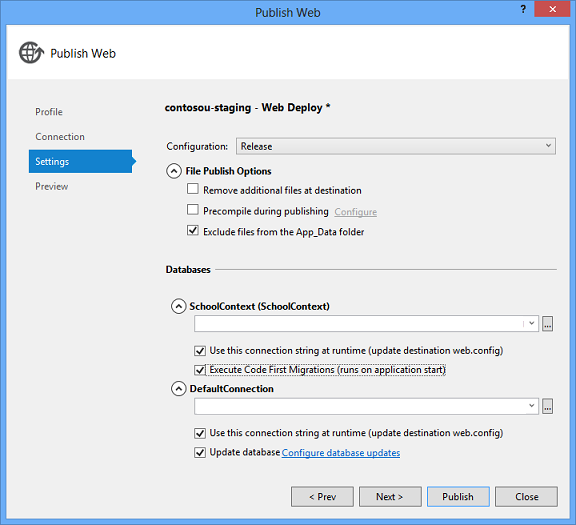Open DefaultConnection browse ellipsis button
Viewport: 576px width, 525px height.
[547, 406]
